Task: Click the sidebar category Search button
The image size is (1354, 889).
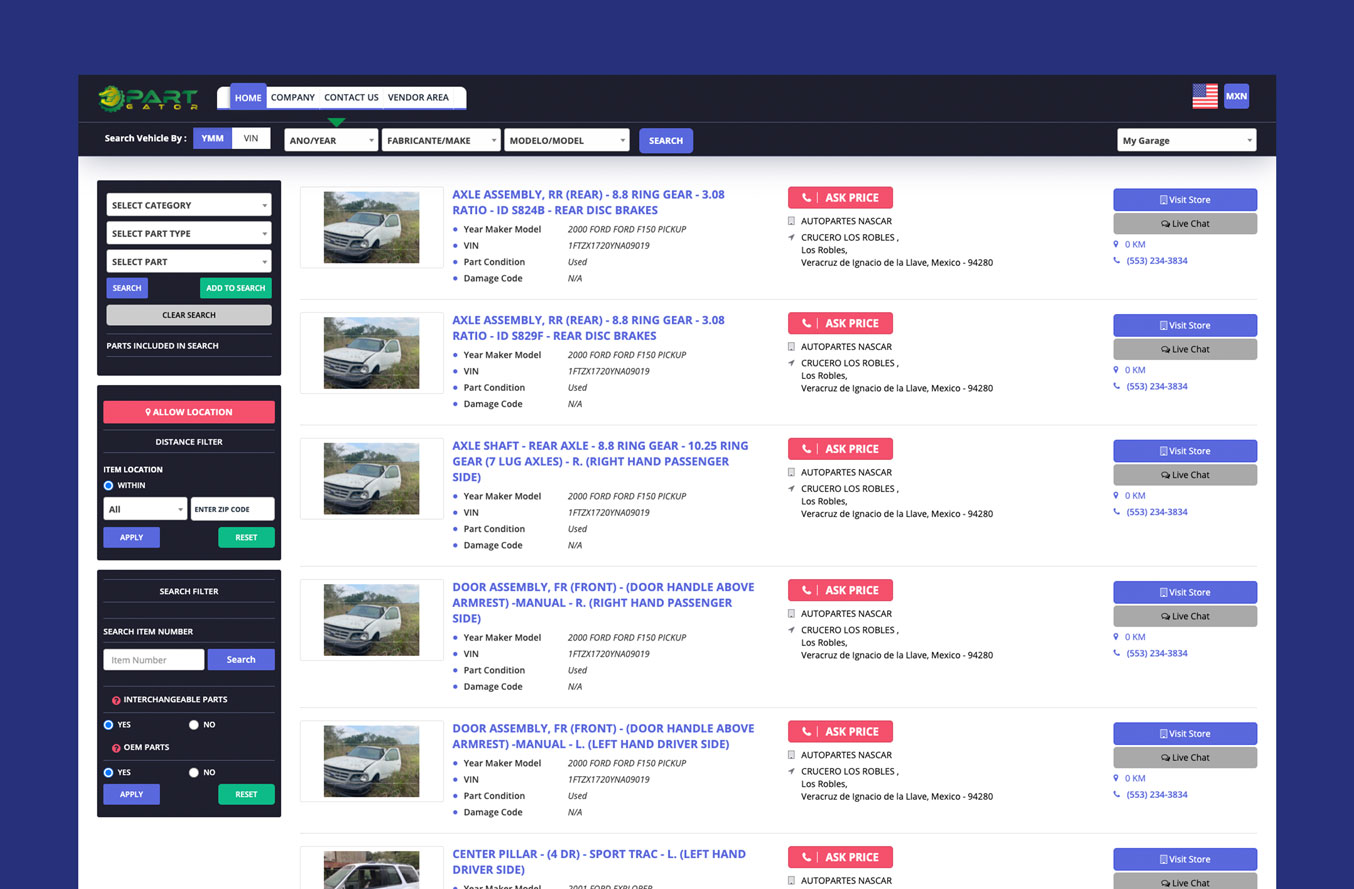Action: [127, 288]
